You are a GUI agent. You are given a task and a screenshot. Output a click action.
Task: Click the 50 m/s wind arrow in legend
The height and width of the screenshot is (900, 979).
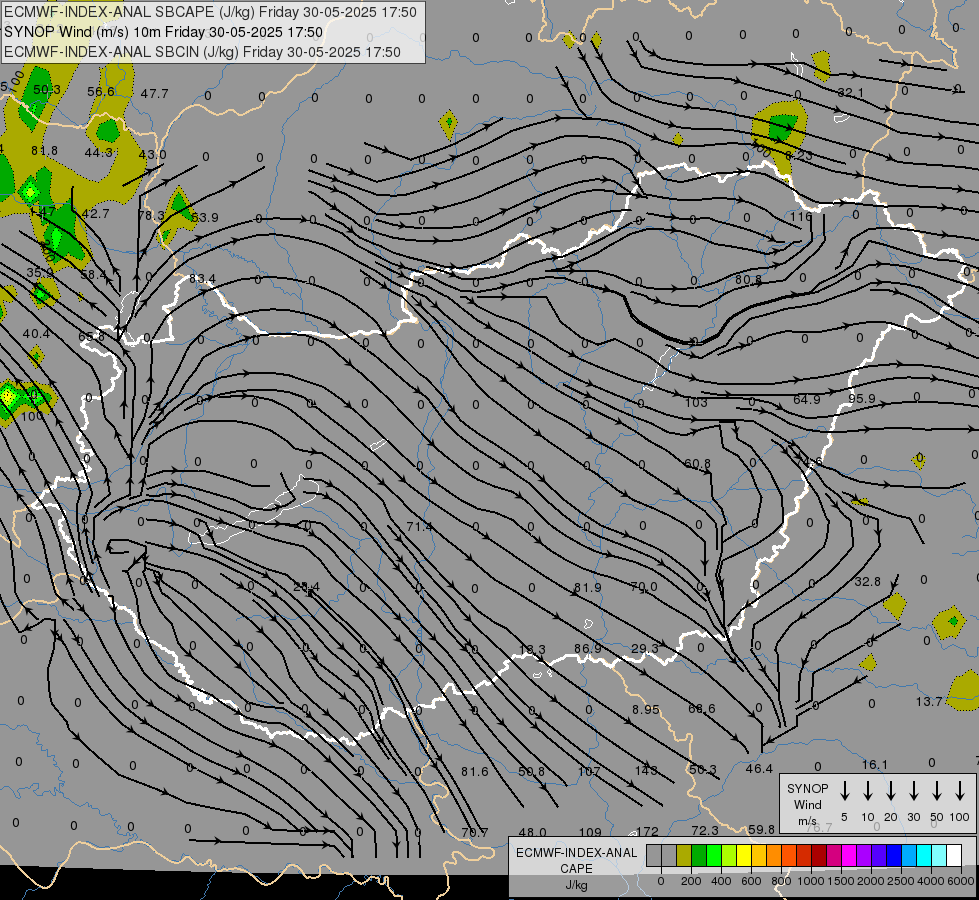pos(937,790)
